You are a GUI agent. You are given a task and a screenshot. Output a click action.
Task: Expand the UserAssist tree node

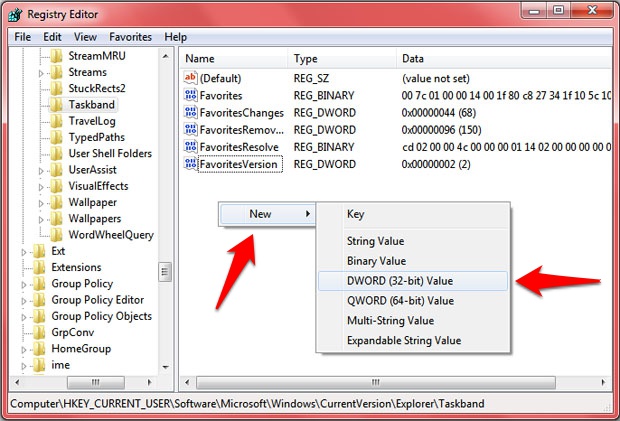tap(41, 171)
